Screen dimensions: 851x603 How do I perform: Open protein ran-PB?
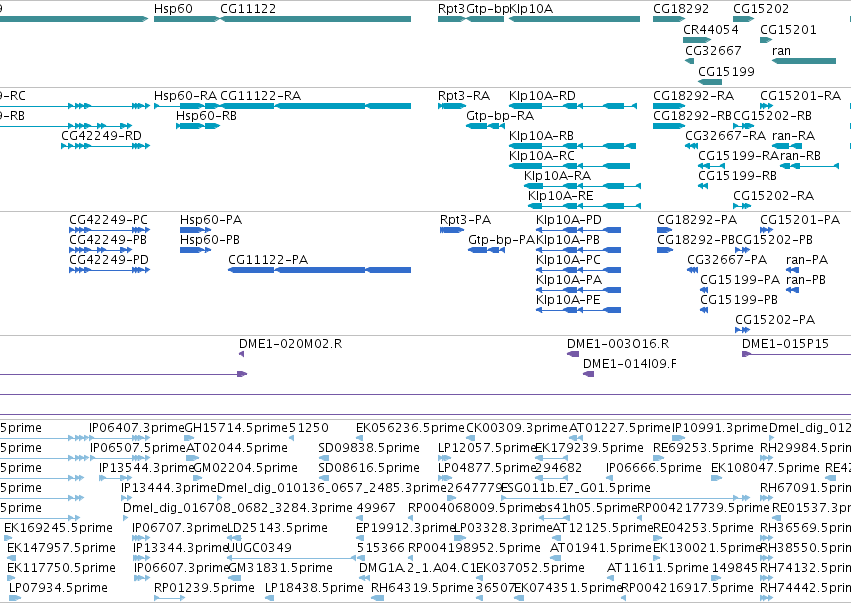tap(806, 280)
